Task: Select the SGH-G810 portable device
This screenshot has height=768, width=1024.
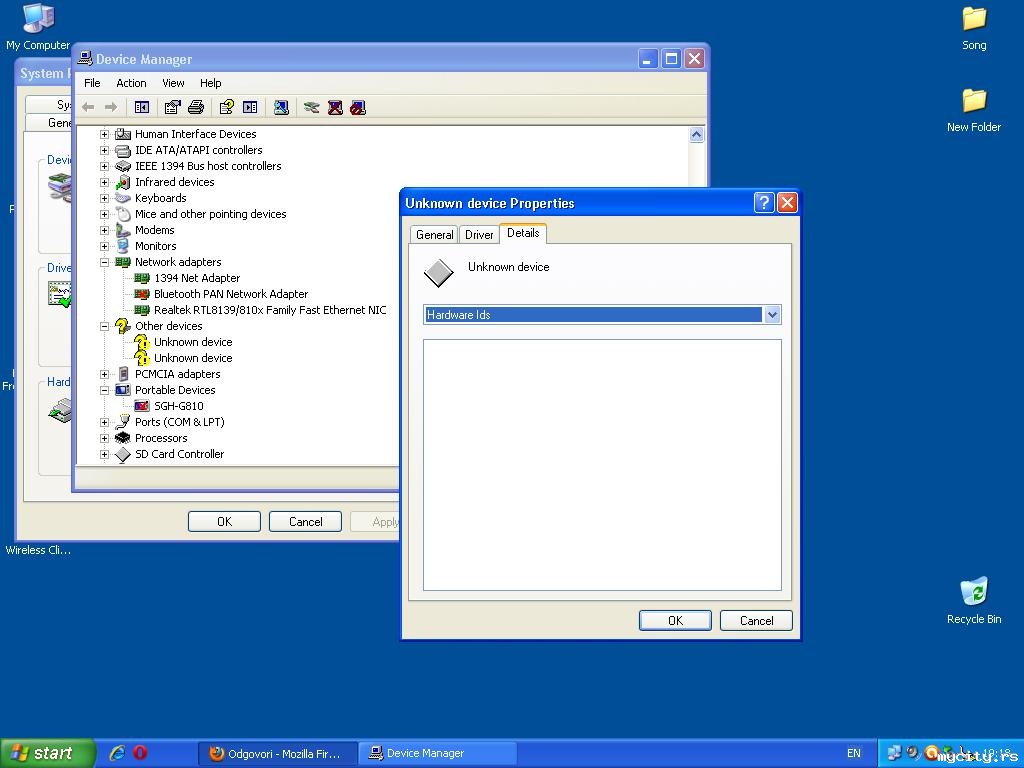Action: [x=178, y=406]
